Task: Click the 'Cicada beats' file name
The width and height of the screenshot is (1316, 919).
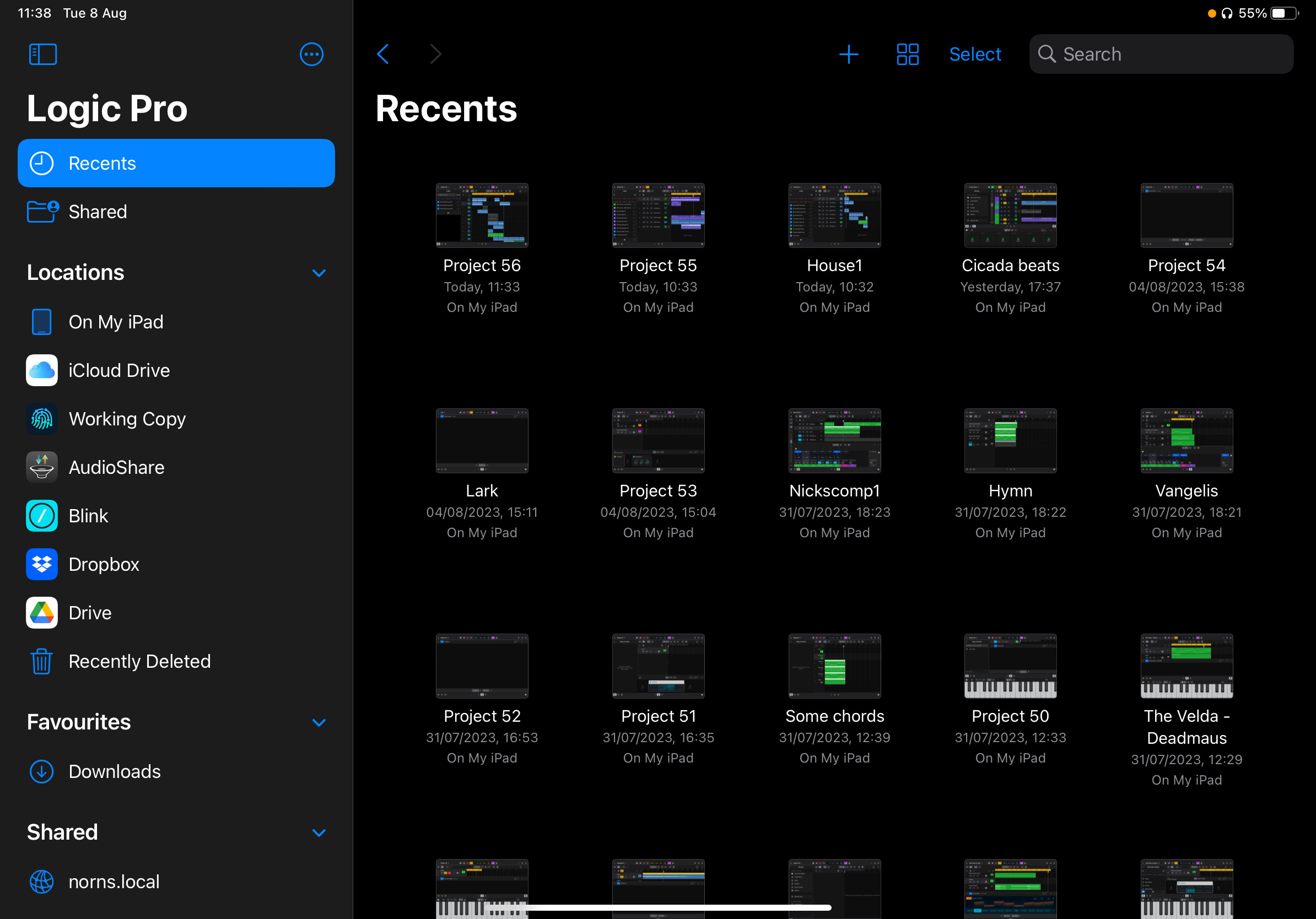Action: pyautogui.click(x=1011, y=265)
